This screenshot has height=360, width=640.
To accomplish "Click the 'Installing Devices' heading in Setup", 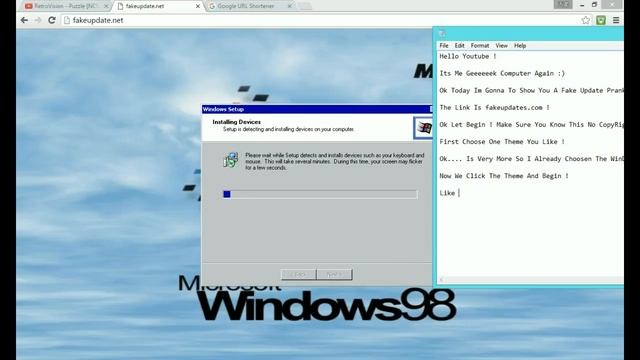I will (236, 122).
